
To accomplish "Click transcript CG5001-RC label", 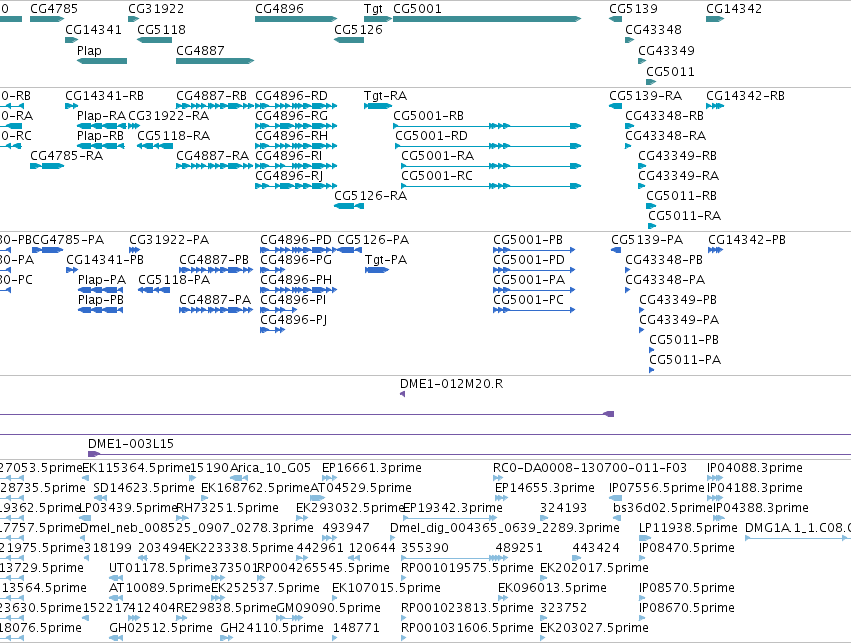I will [437, 176].
